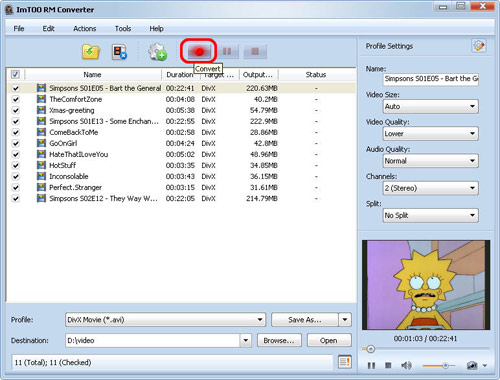Screen dimensions: 500x380
Task: Click the file icon of TheComfortZone
Action: pyautogui.click(x=41, y=99)
